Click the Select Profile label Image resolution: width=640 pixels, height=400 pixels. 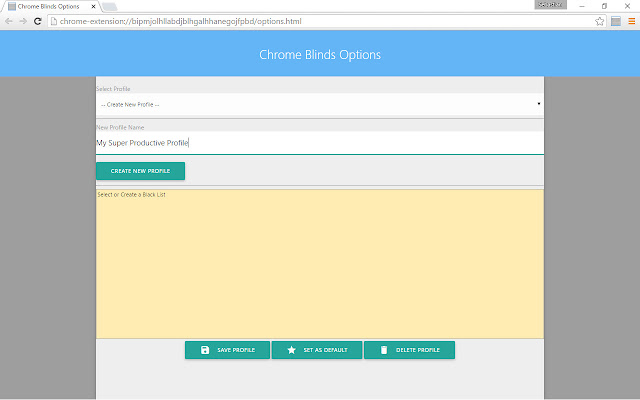pos(113,89)
